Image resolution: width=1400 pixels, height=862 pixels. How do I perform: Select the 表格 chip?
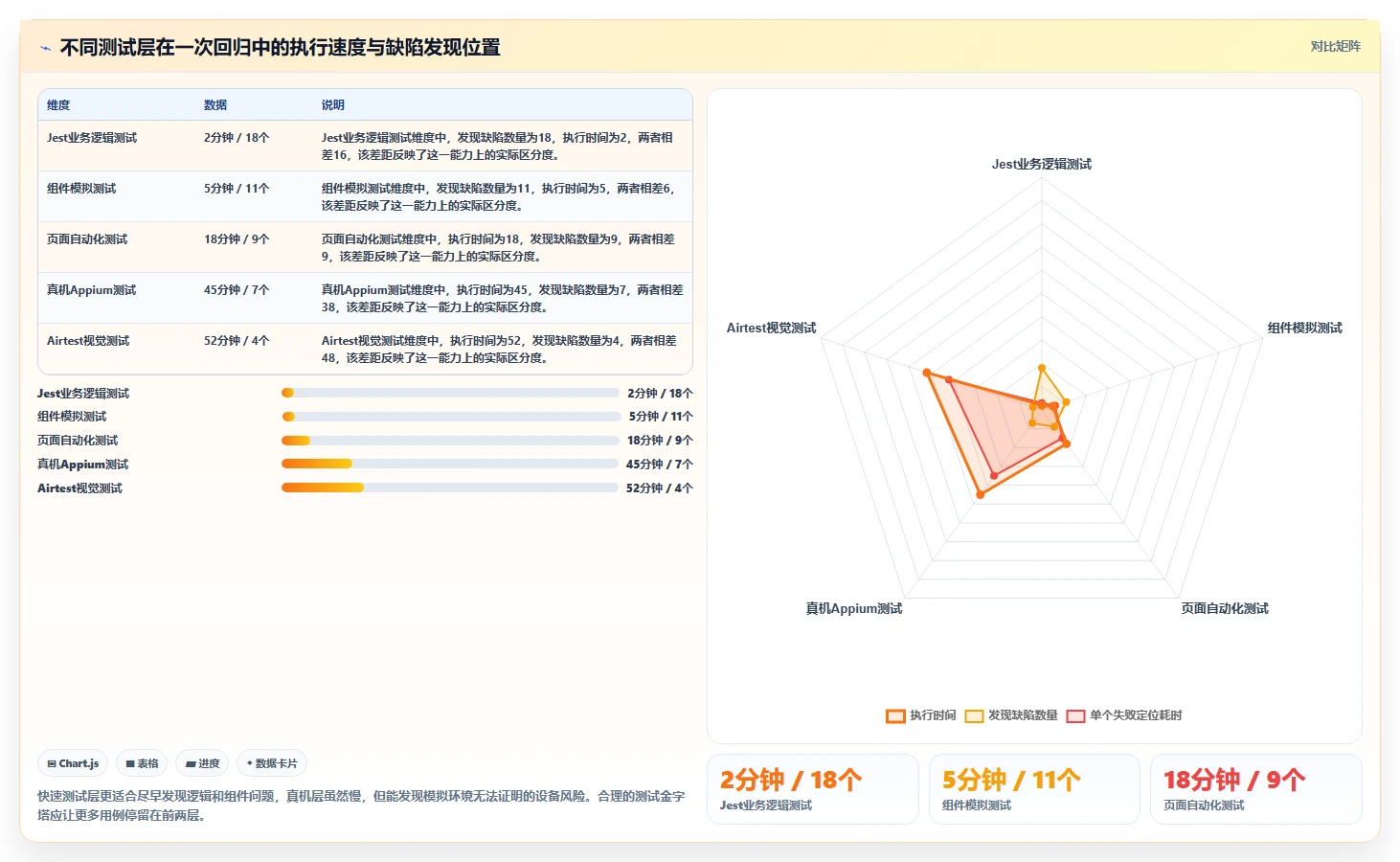(x=142, y=763)
